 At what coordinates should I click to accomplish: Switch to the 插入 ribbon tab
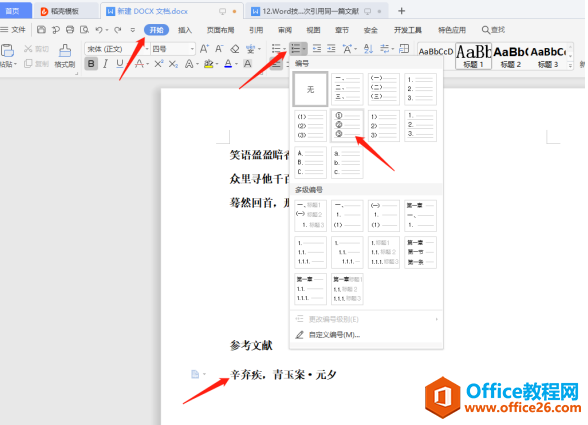(184, 30)
